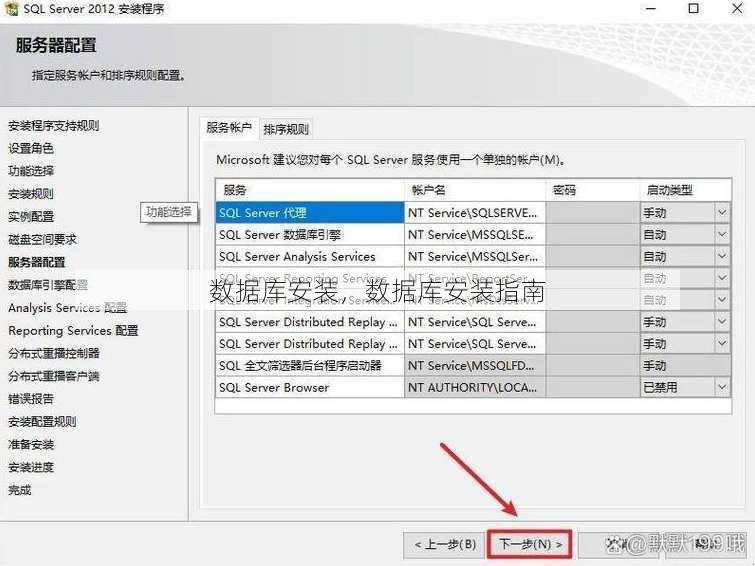The width and height of the screenshot is (755, 566).
Task: Minimize the SQL Server setup window
Action: click(x=651, y=9)
